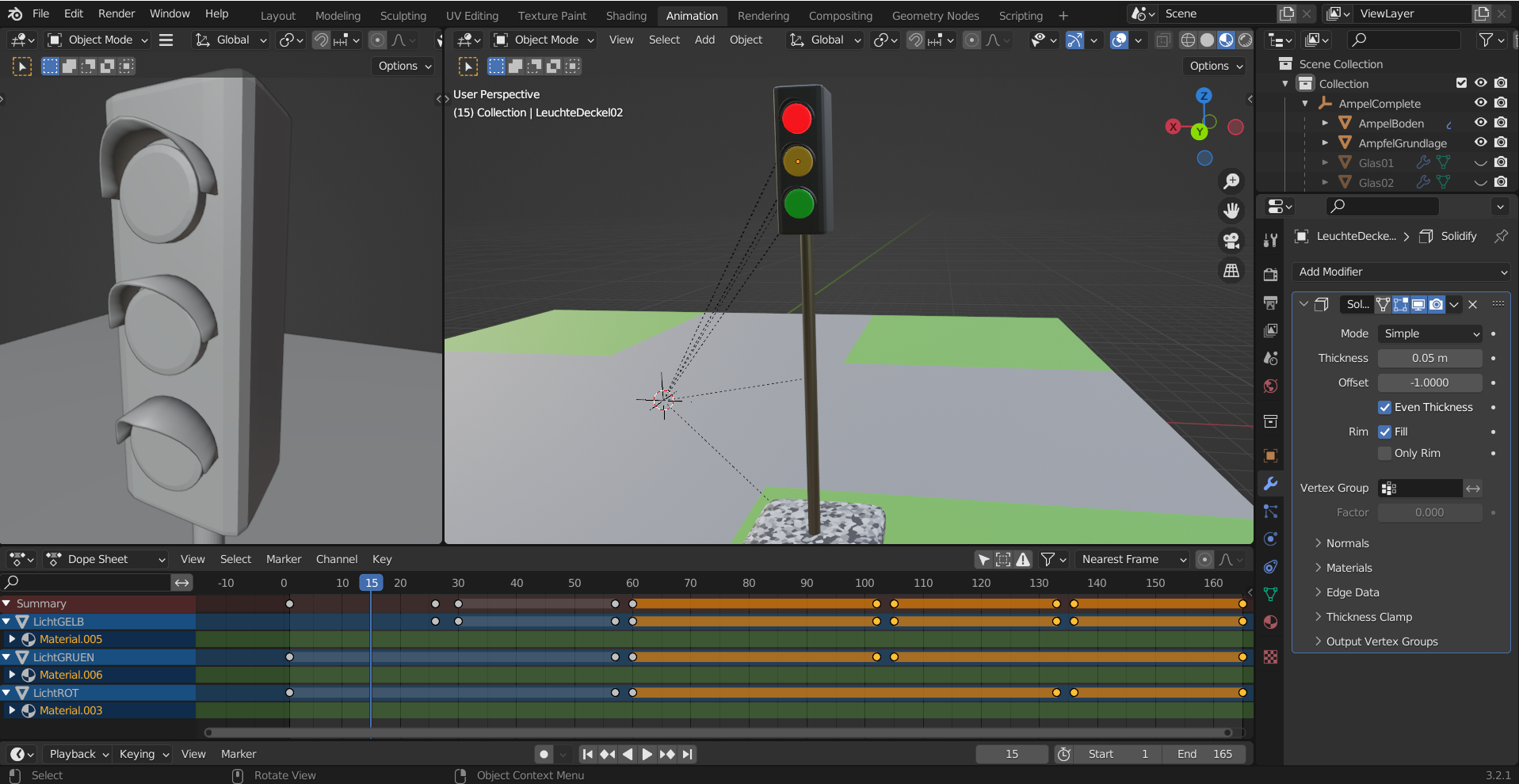This screenshot has width=1519, height=784.
Task: Open viewport Options button
Action: 1215,66
